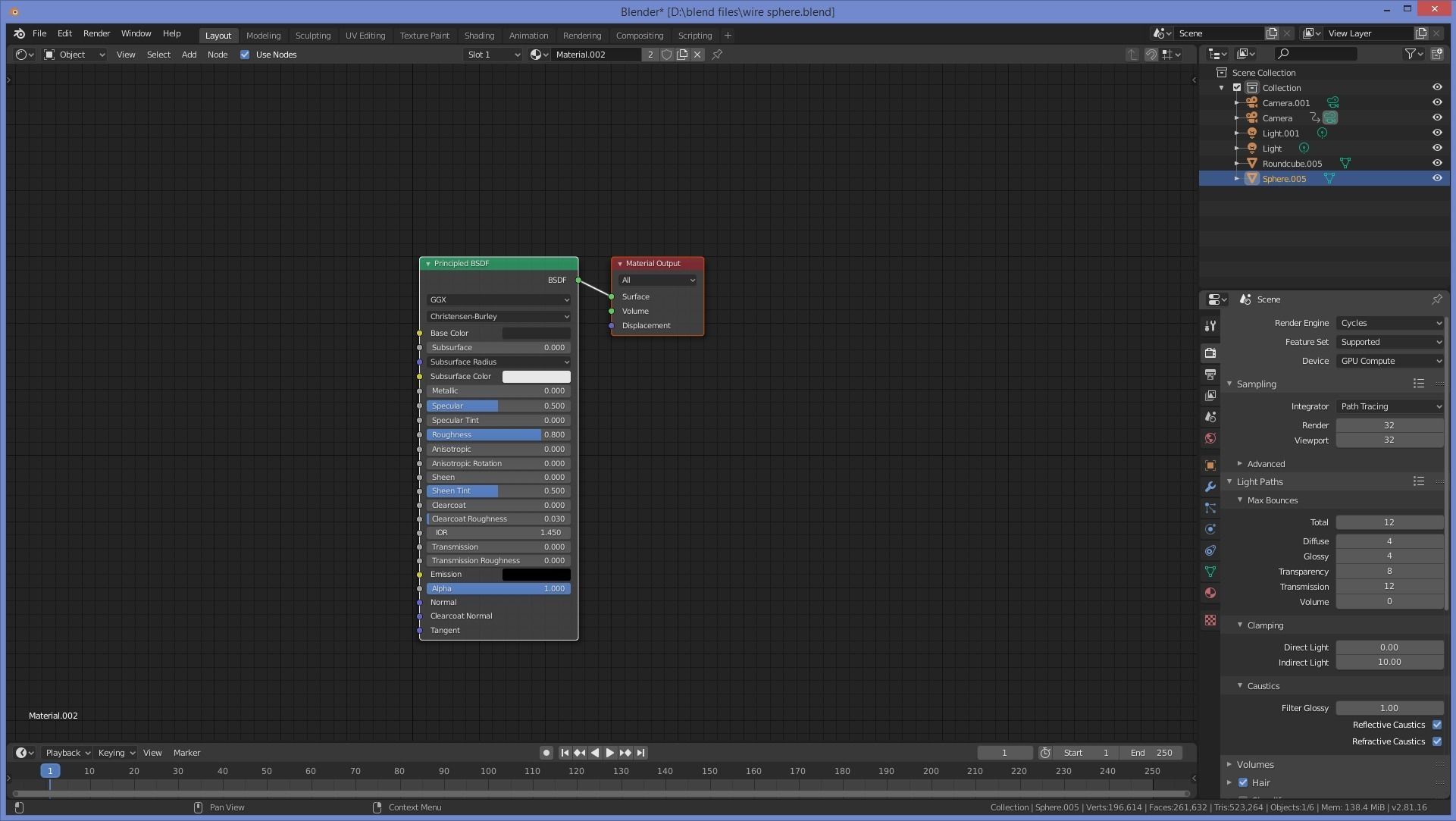
Task: Hide Roundcube.005 with its eye icon
Action: tap(1437, 163)
